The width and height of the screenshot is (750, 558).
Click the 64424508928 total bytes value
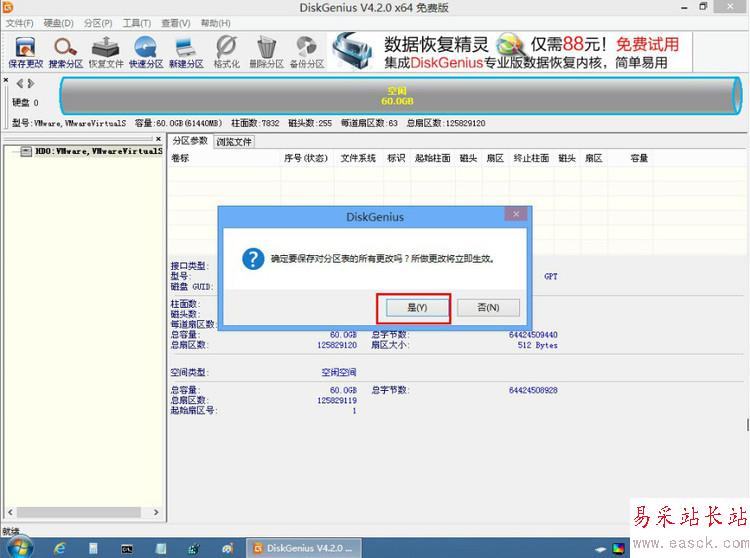coord(533,390)
